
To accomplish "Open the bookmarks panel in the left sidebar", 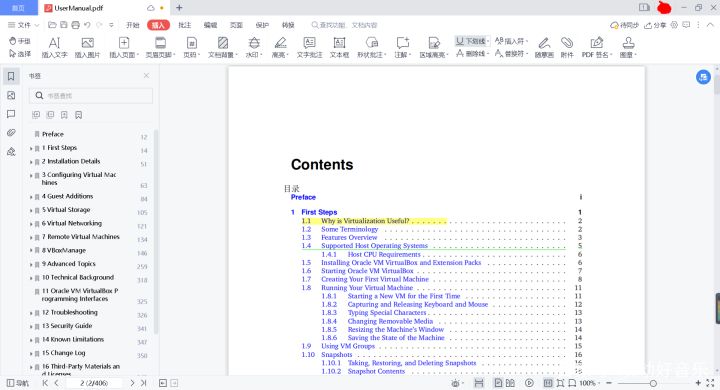I will pos(11,76).
